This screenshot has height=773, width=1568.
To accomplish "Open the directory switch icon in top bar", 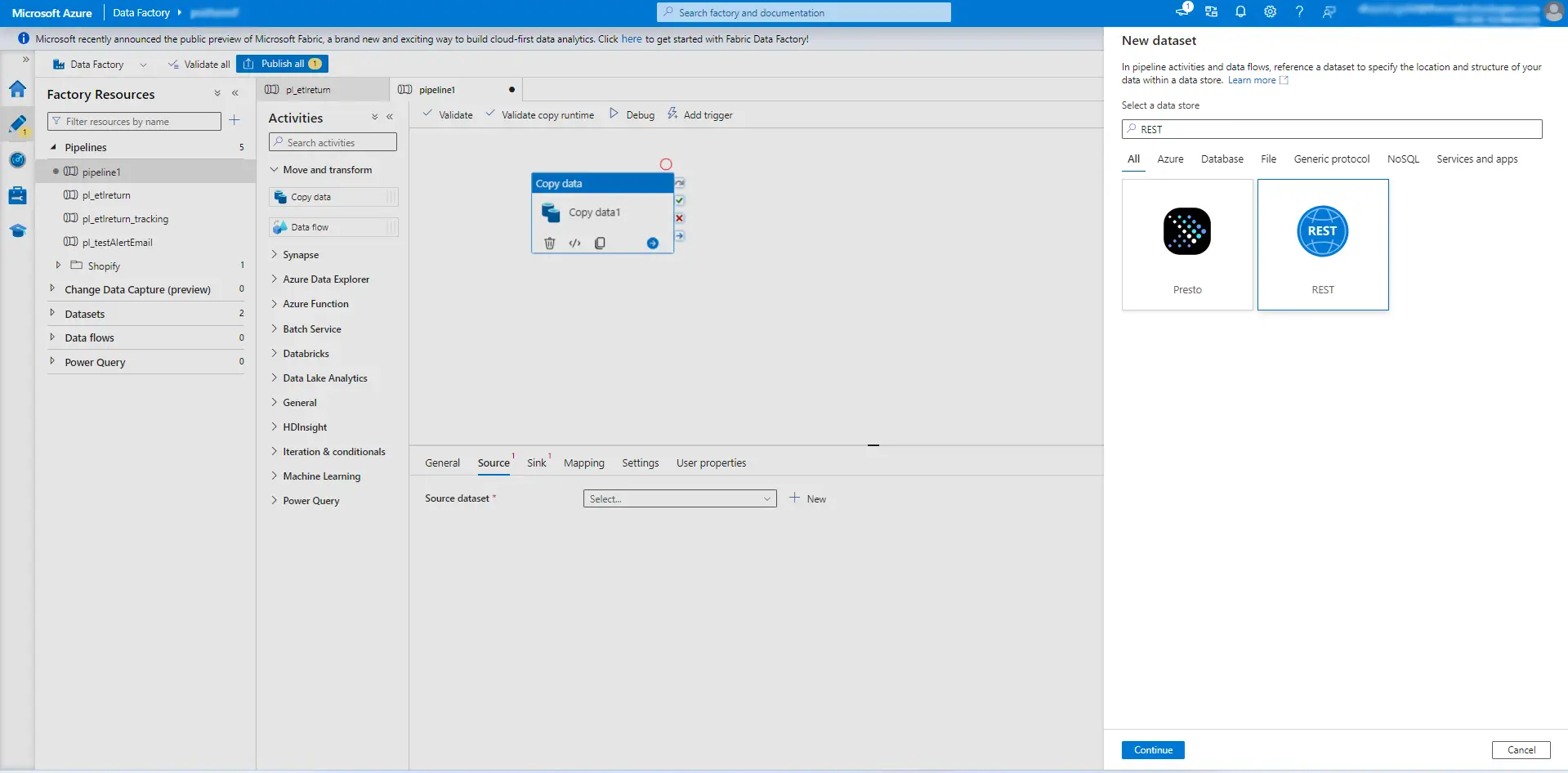I will [x=1211, y=12].
